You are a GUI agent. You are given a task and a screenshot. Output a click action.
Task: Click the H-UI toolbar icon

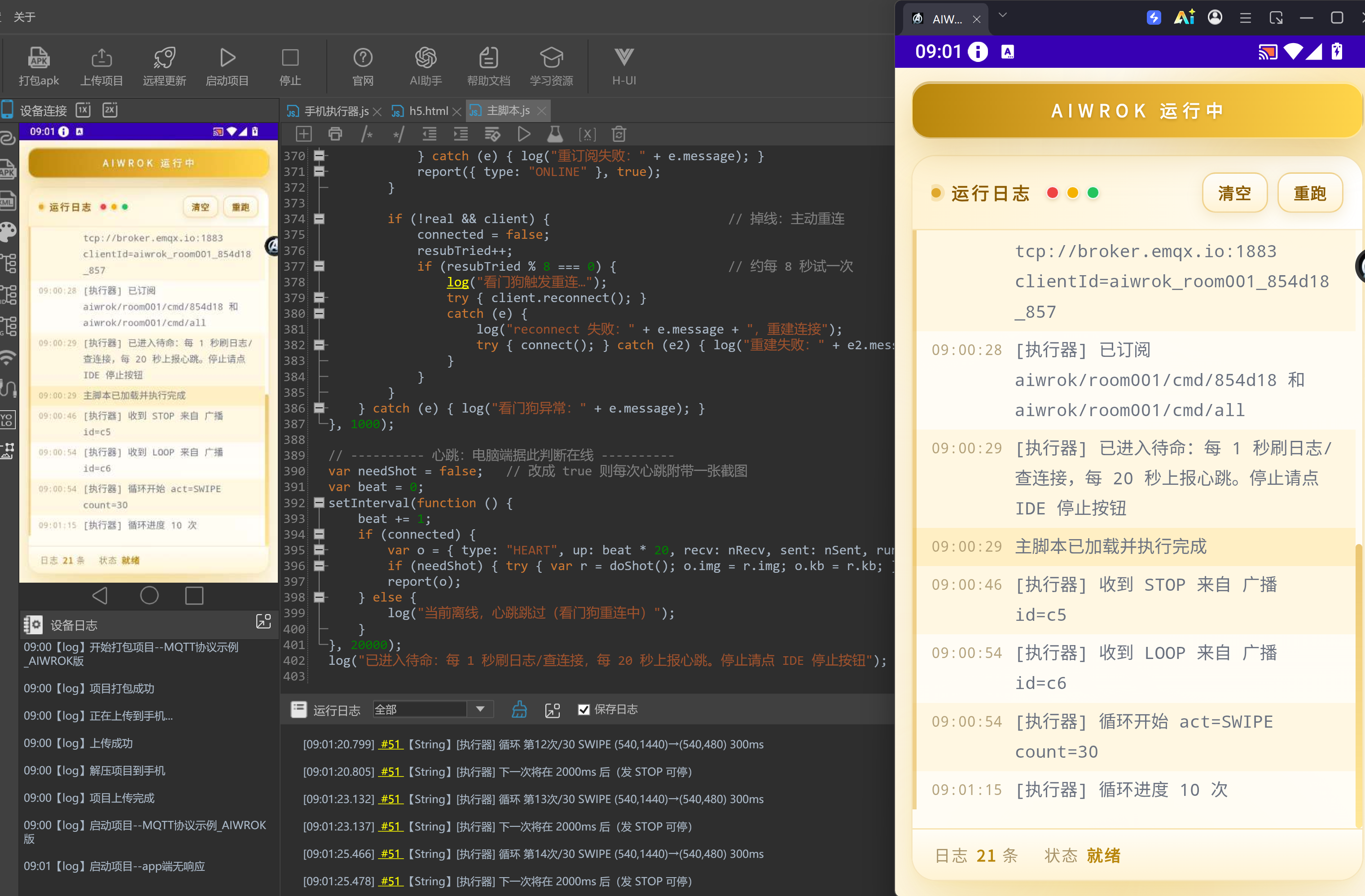pyautogui.click(x=624, y=66)
